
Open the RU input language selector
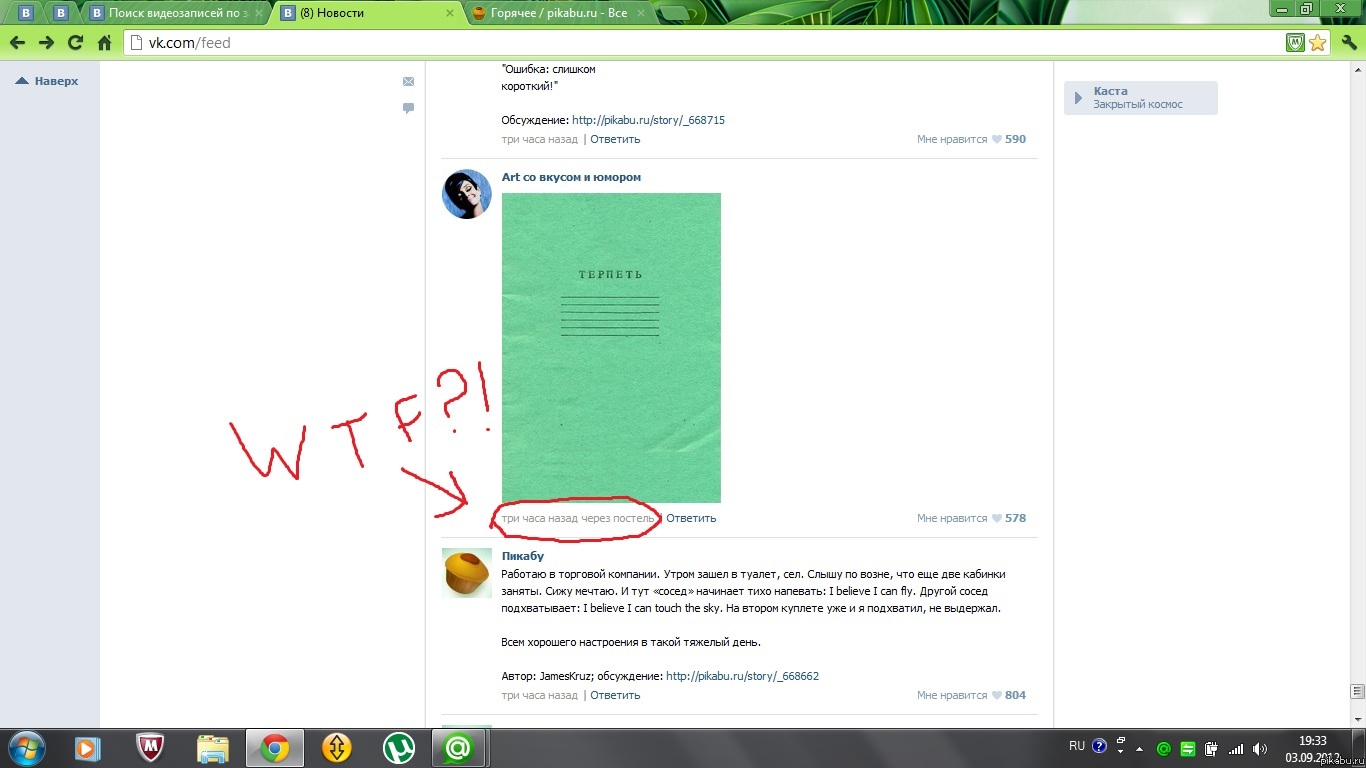[1076, 746]
